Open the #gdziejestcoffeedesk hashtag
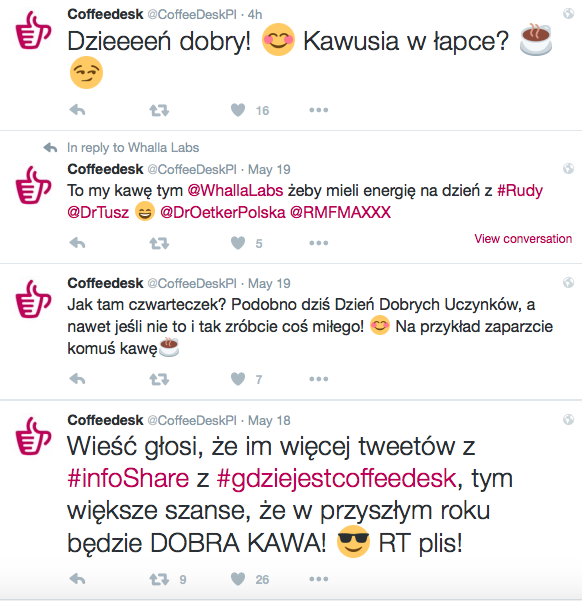The height and width of the screenshot is (601, 582). [x=337, y=479]
